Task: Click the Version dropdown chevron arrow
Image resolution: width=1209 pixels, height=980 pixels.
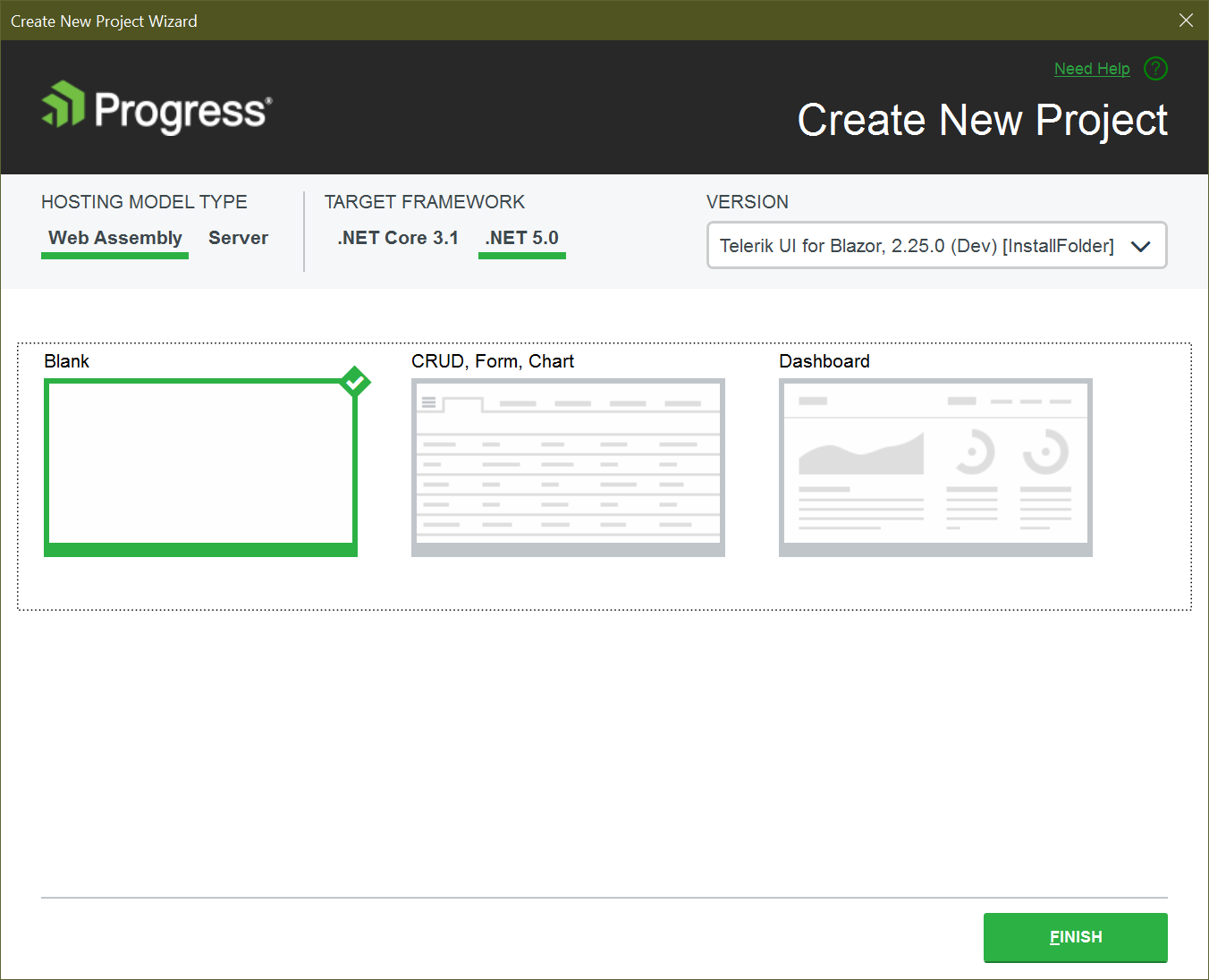Action: pyautogui.click(x=1141, y=245)
